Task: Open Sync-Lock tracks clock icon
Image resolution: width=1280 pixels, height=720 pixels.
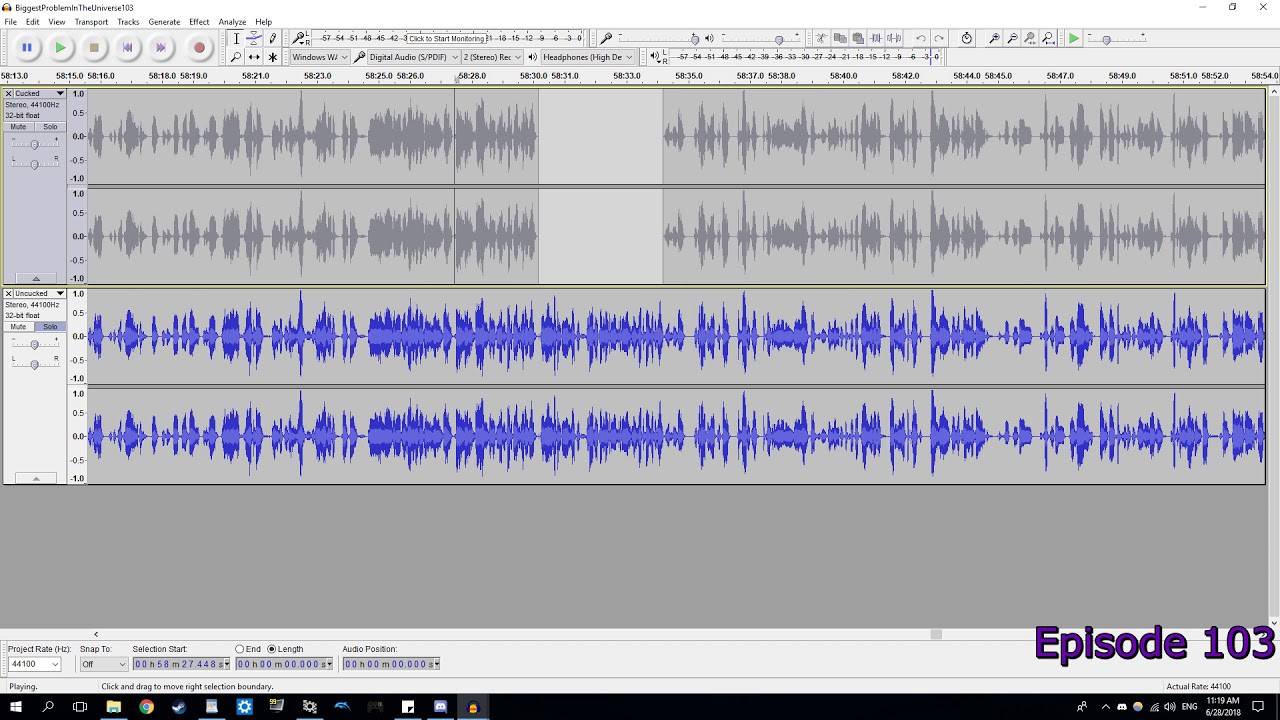Action: click(966, 38)
